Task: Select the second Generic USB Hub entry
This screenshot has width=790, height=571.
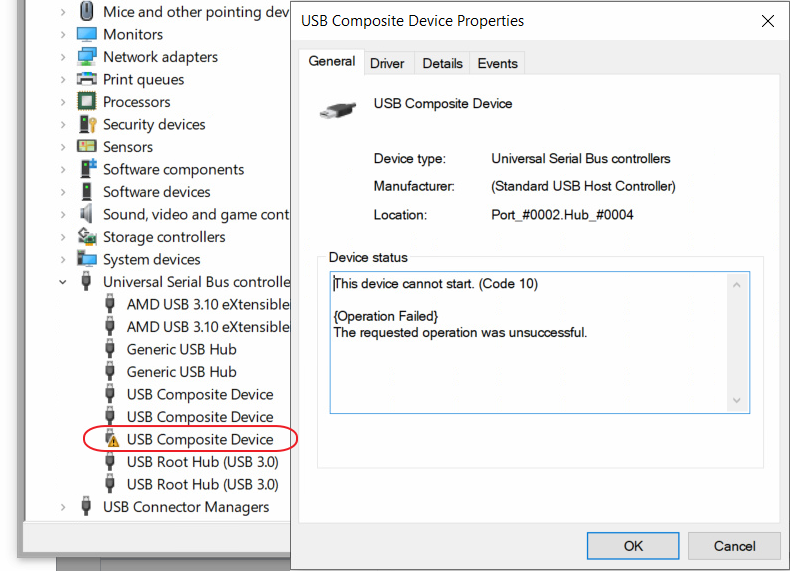Action: [181, 371]
